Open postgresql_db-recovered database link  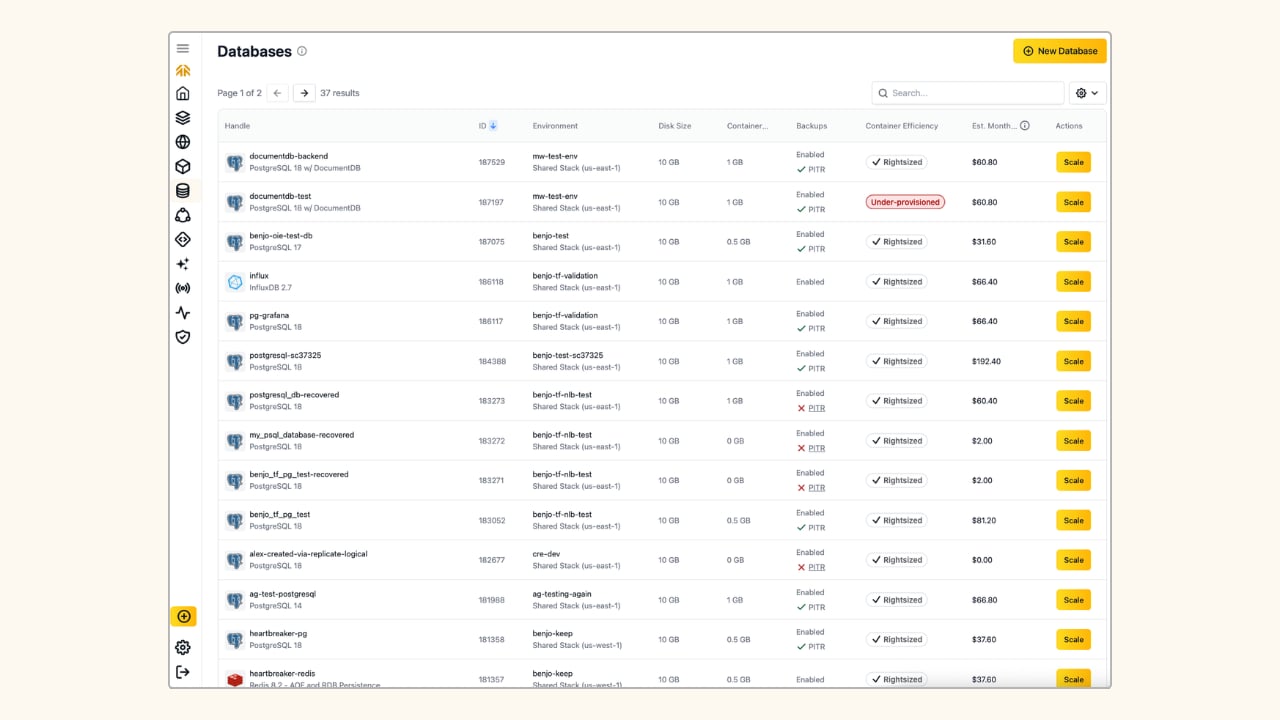coord(294,395)
